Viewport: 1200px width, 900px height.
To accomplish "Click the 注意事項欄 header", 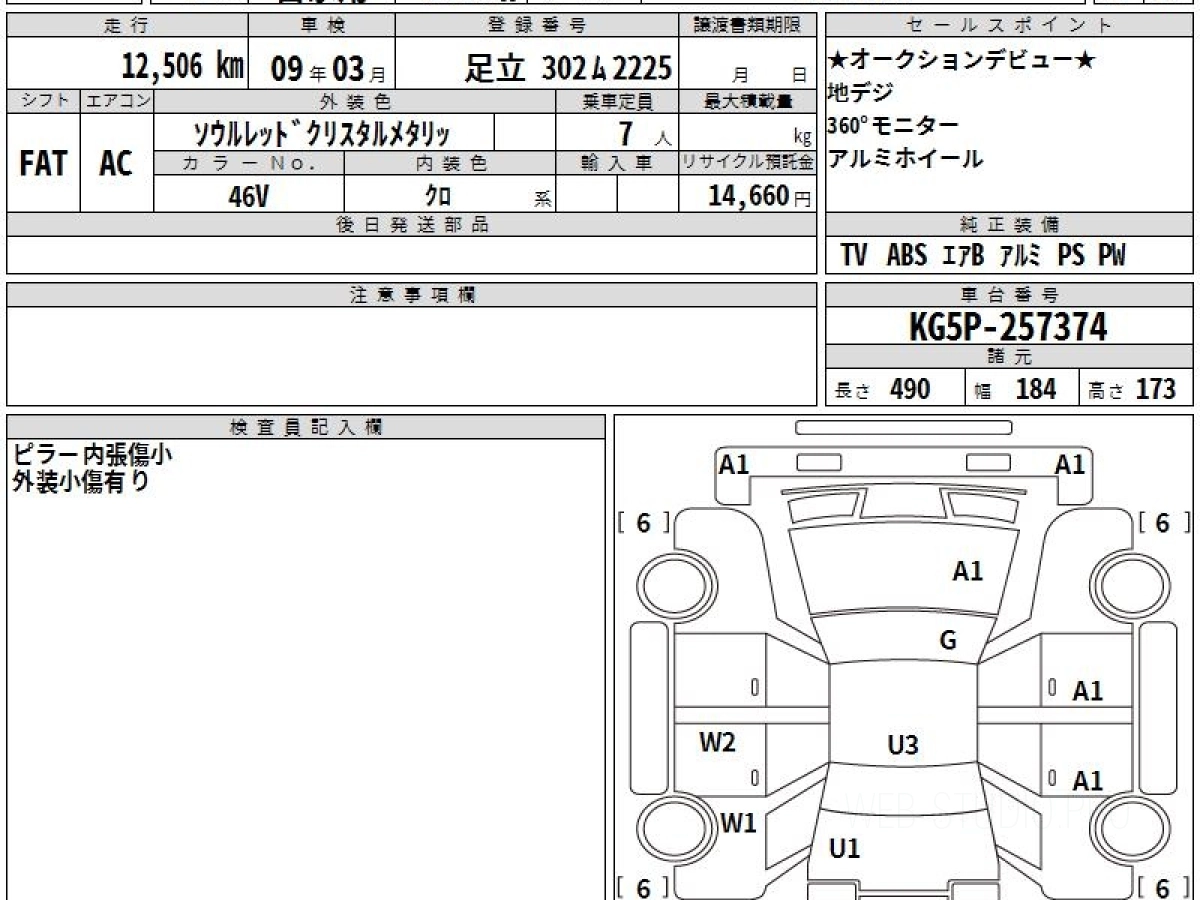I will point(412,295).
